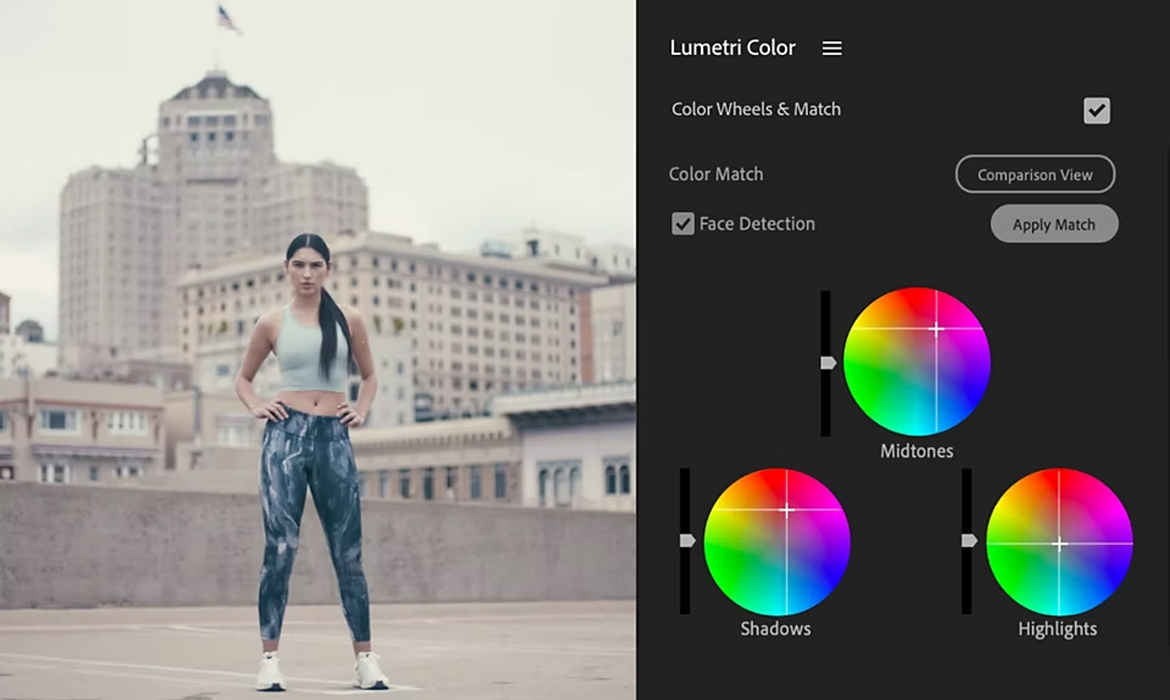The image size is (1170, 700).
Task: Click the Color Wheels & Match section heading
Action: [x=756, y=109]
